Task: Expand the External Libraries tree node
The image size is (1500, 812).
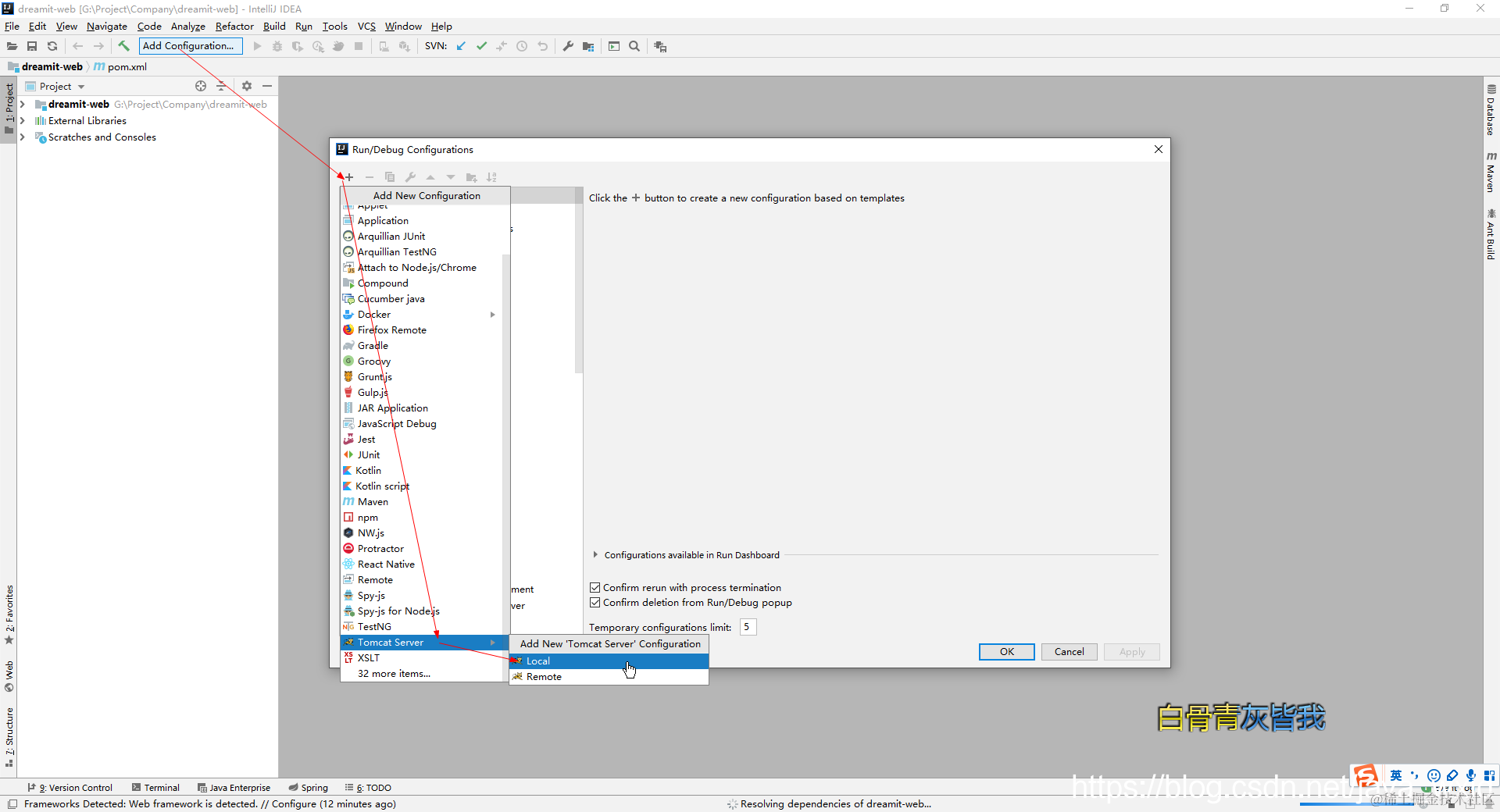Action: pos(23,120)
